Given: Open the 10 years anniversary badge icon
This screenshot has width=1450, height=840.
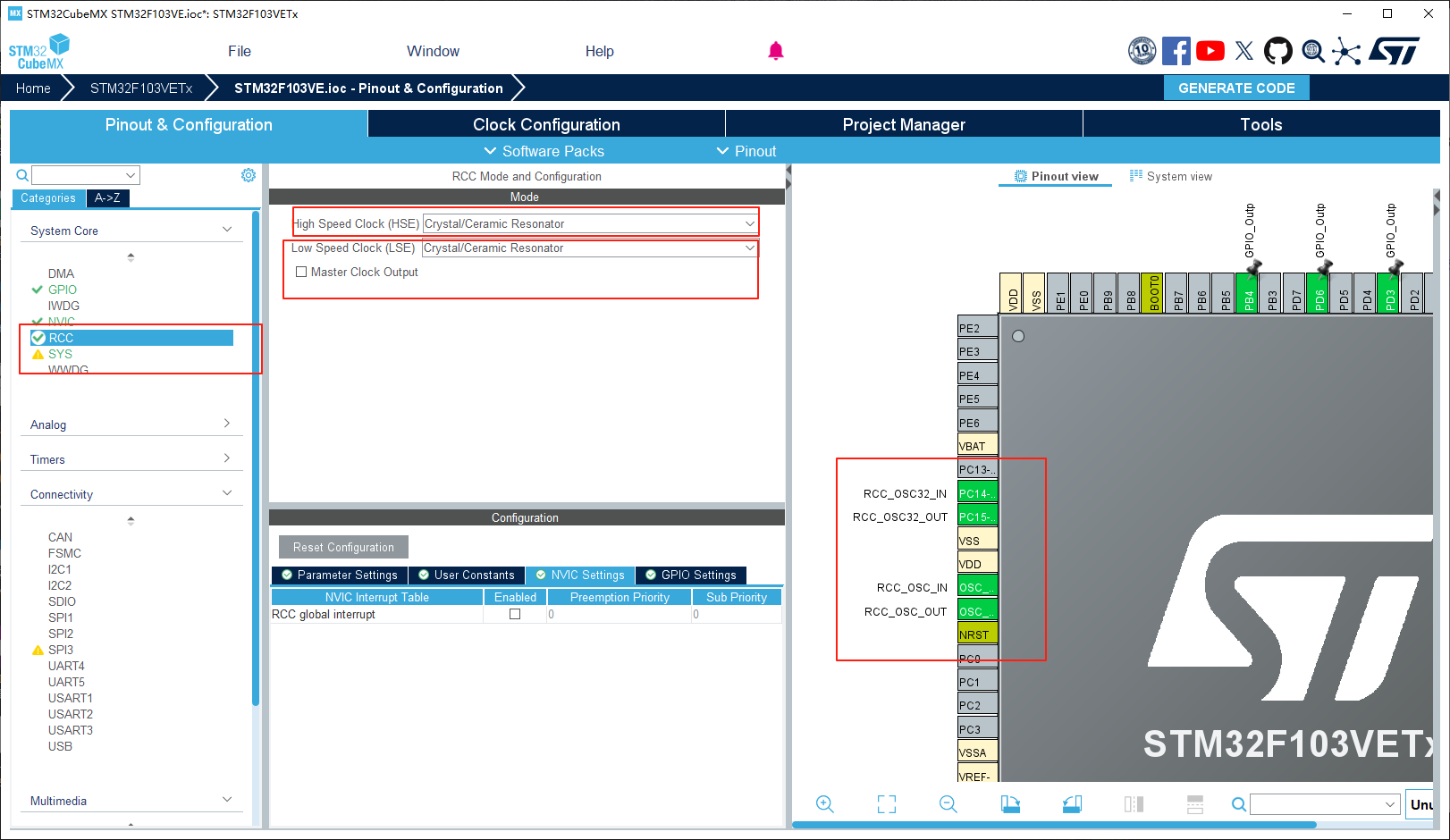Looking at the screenshot, I should [x=1142, y=51].
